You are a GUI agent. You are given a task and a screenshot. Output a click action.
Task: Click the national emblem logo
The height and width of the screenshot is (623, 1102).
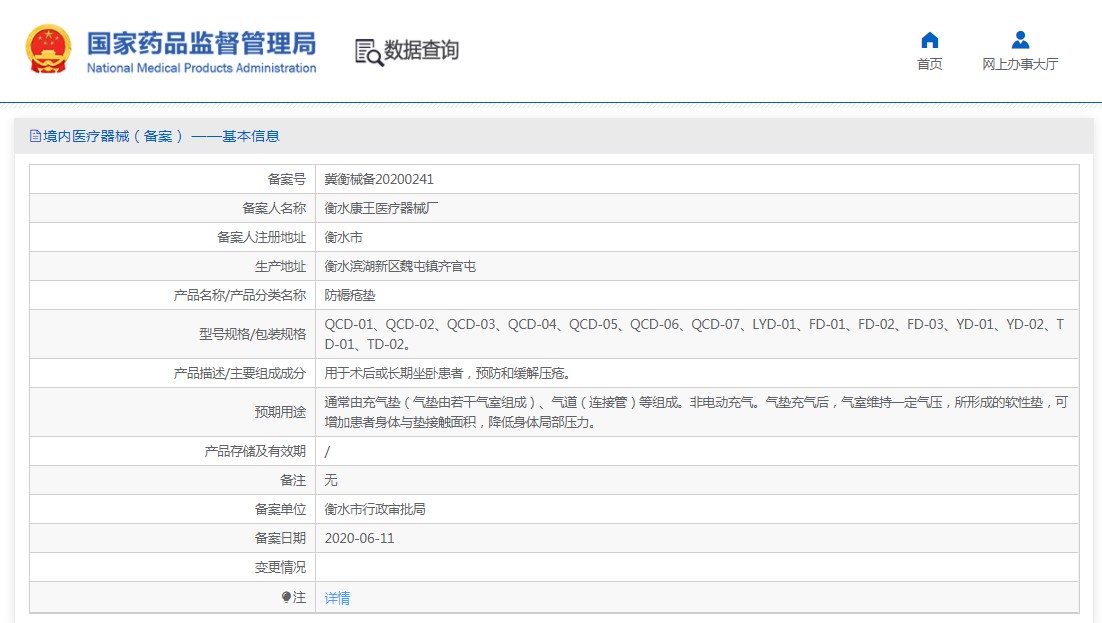(48, 49)
